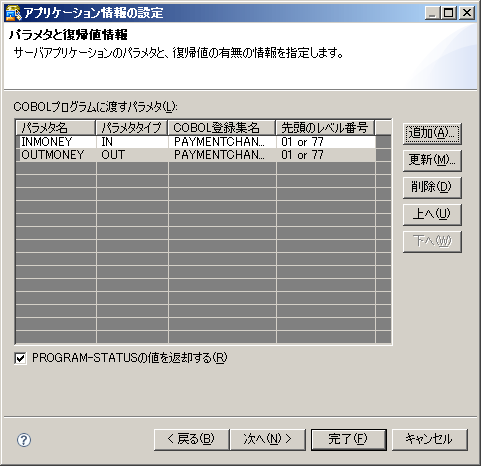Click the 追加(A)... button

point(432,133)
